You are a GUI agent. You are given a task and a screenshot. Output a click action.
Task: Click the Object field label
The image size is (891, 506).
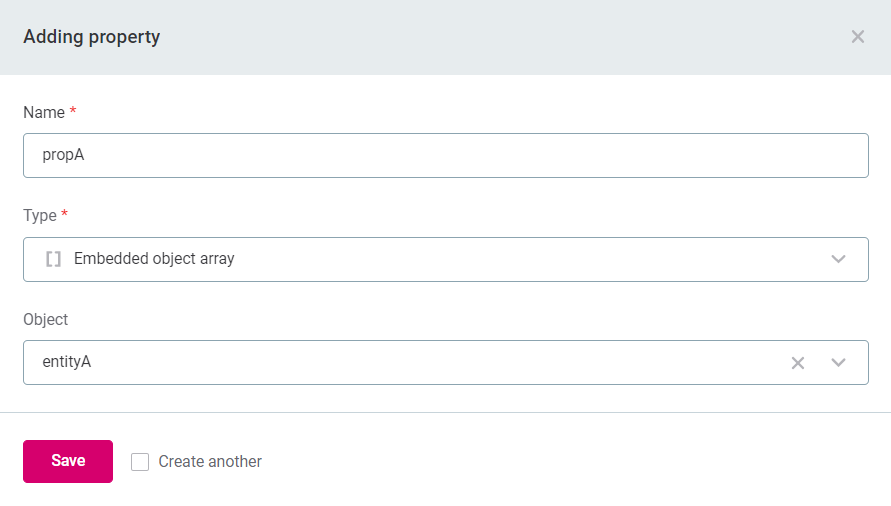pos(46,320)
